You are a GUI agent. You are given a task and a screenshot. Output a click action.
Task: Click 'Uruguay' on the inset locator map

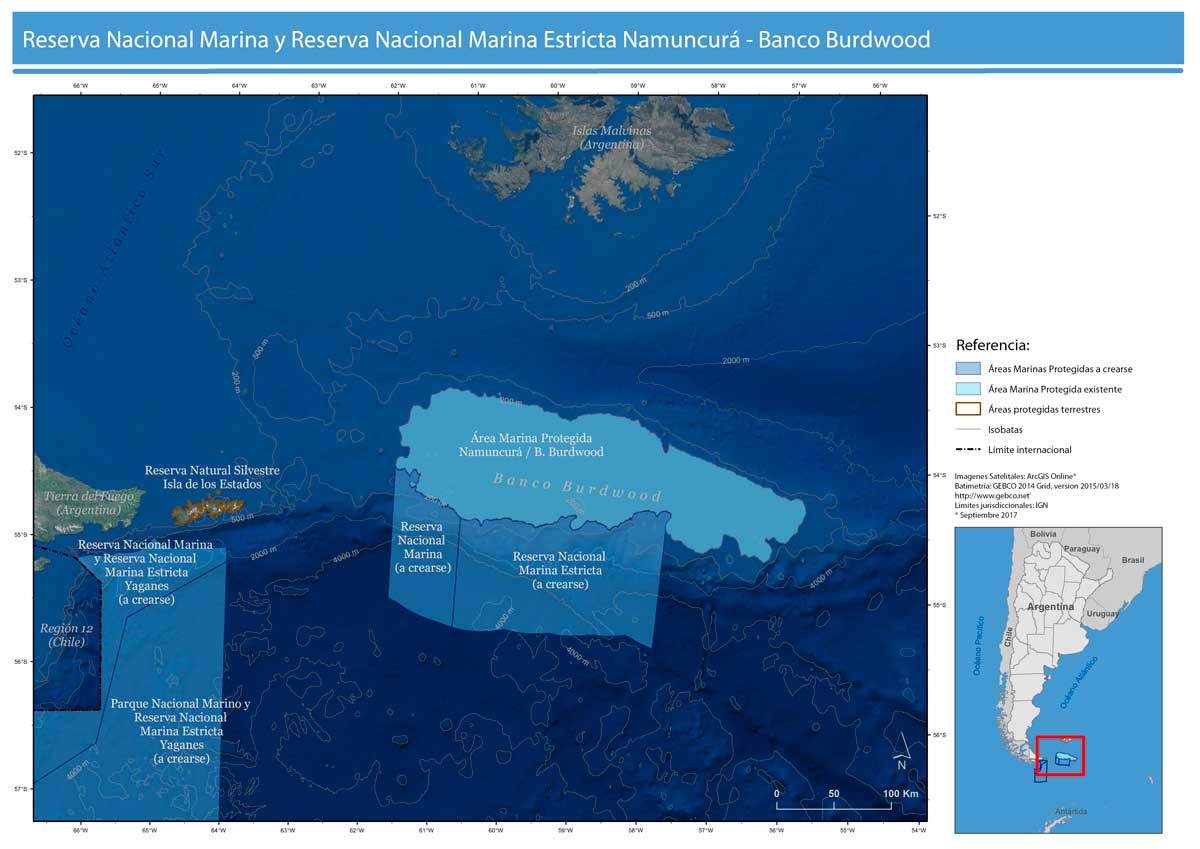(x=1103, y=613)
